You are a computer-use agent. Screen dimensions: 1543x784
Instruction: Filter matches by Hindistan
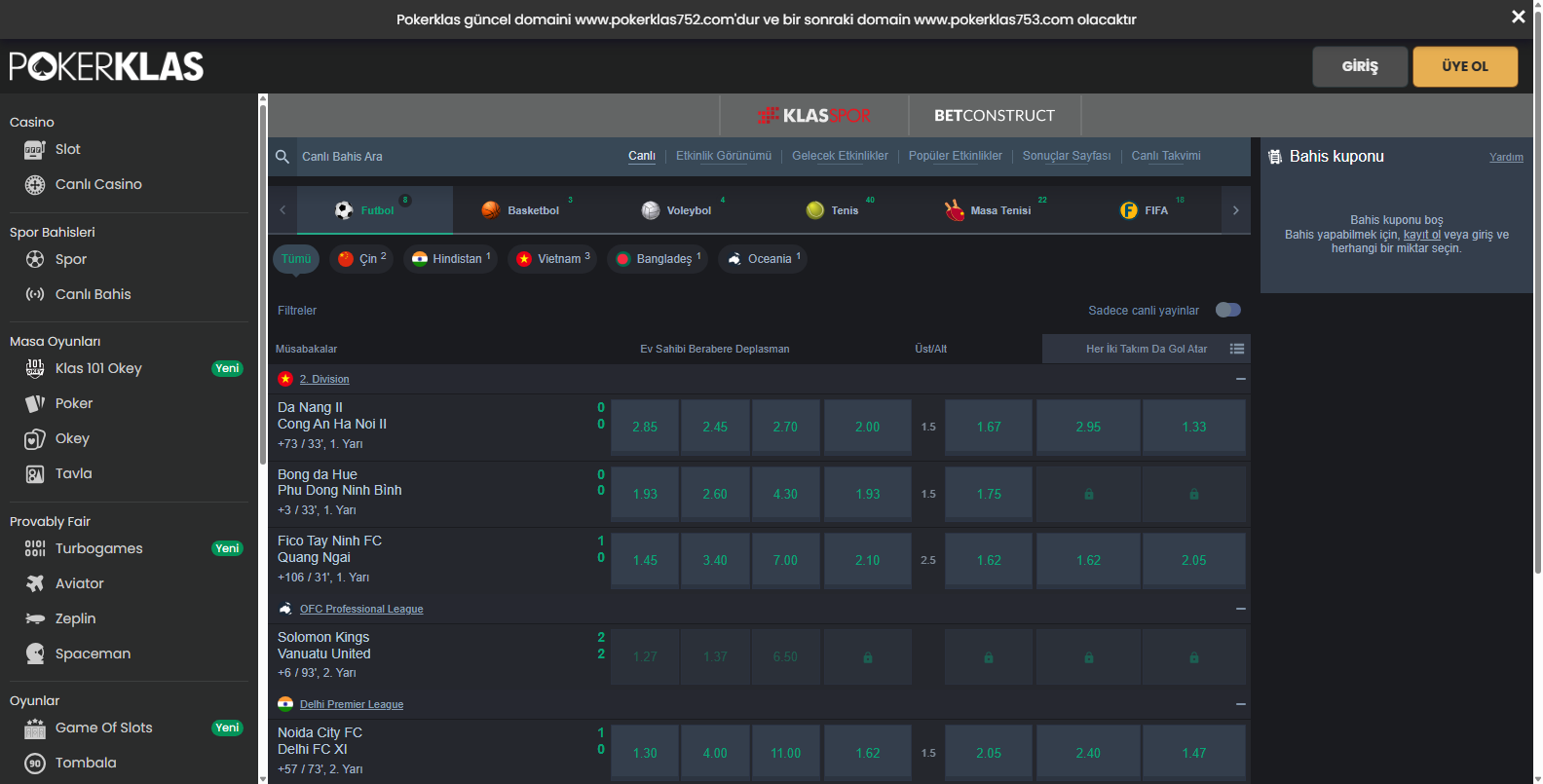pyautogui.click(x=450, y=259)
